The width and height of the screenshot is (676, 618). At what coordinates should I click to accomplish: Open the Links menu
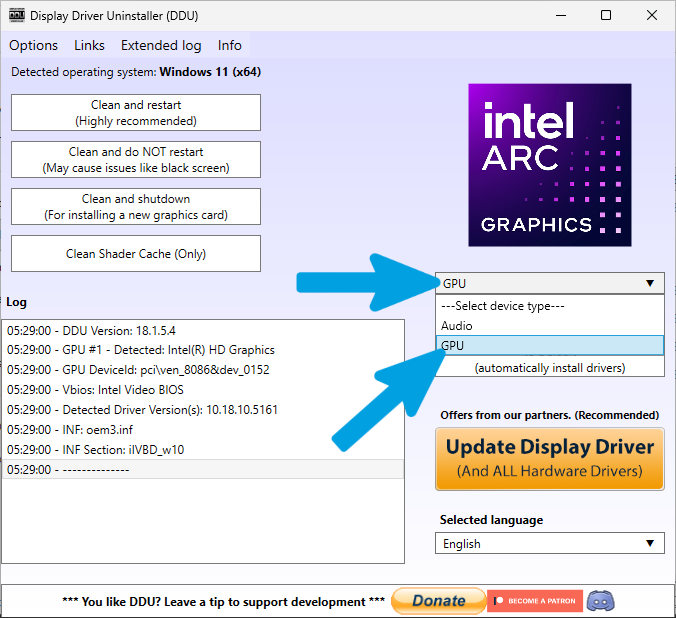point(89,45)
